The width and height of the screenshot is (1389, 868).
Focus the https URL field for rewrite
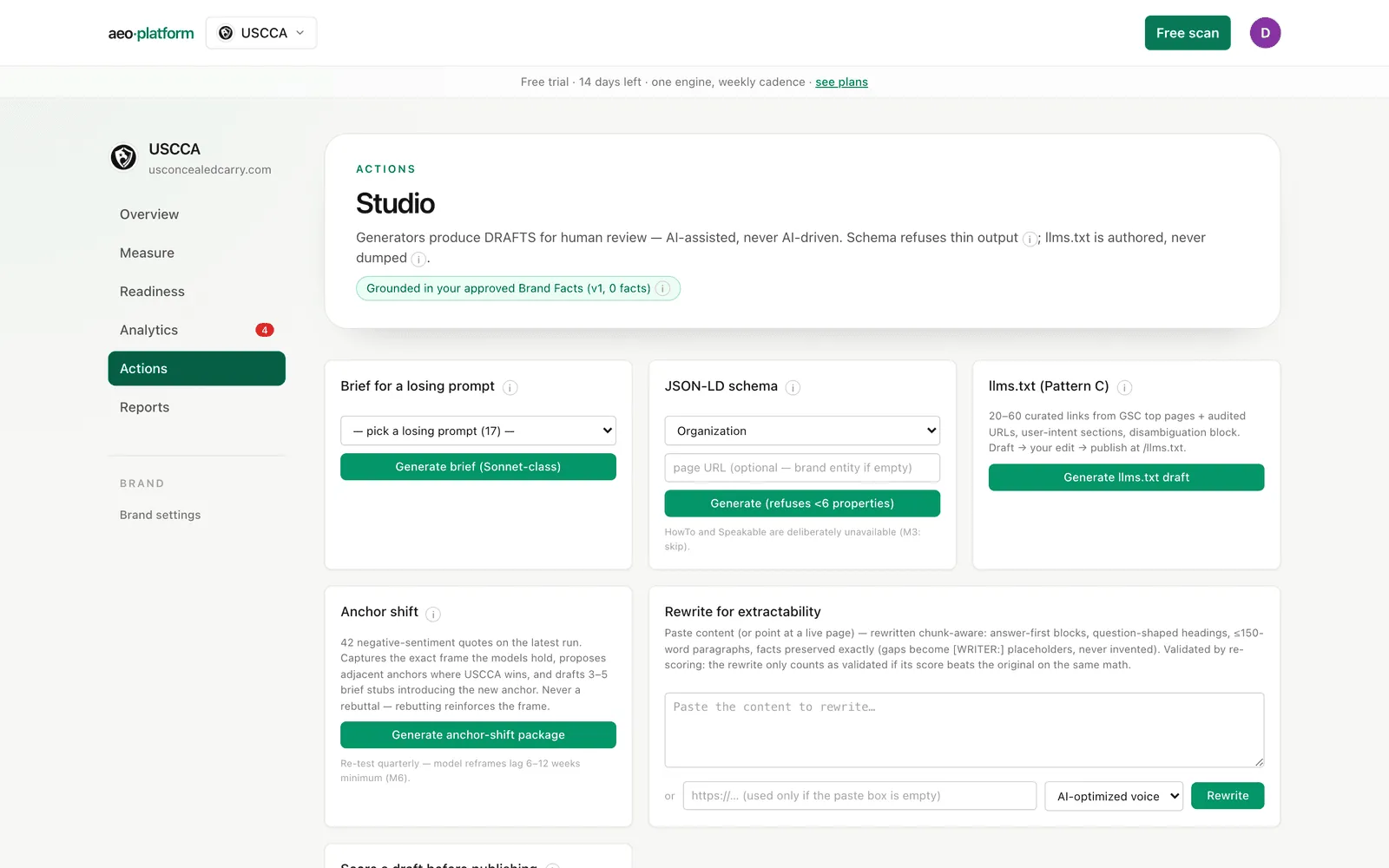(859, 796)
